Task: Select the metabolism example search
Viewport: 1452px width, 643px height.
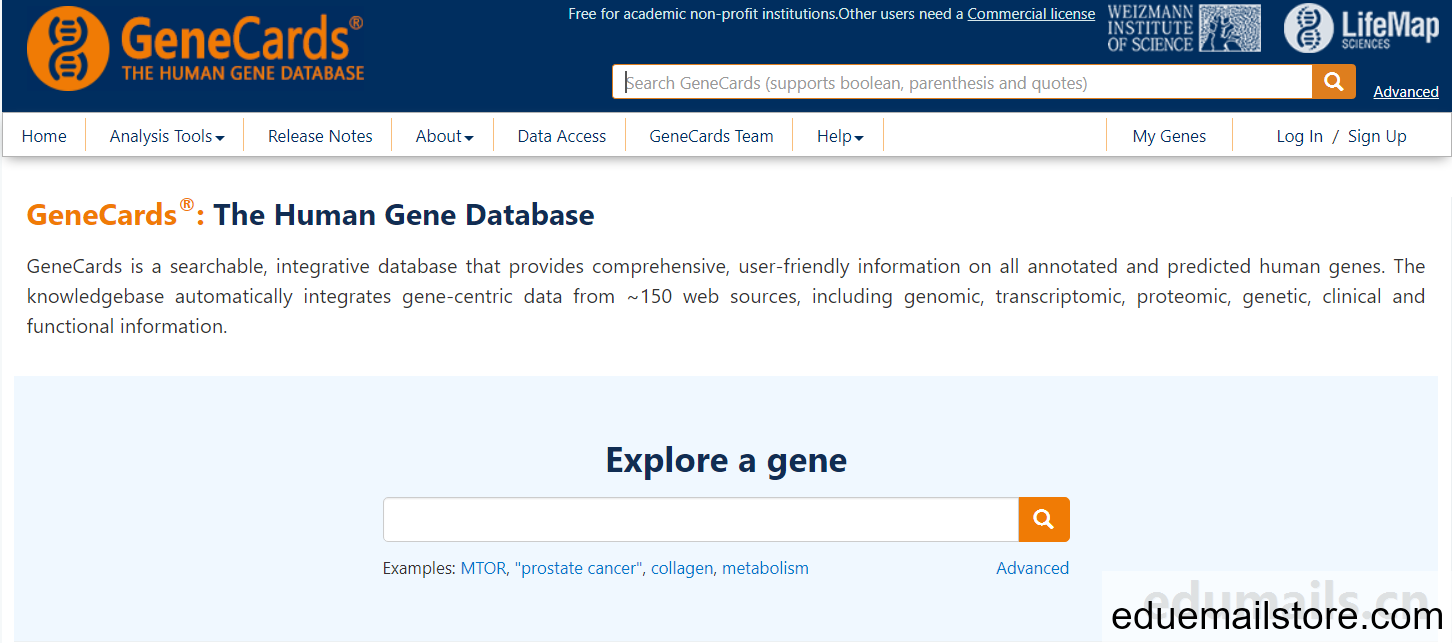Action: click(x=765, y=568)
